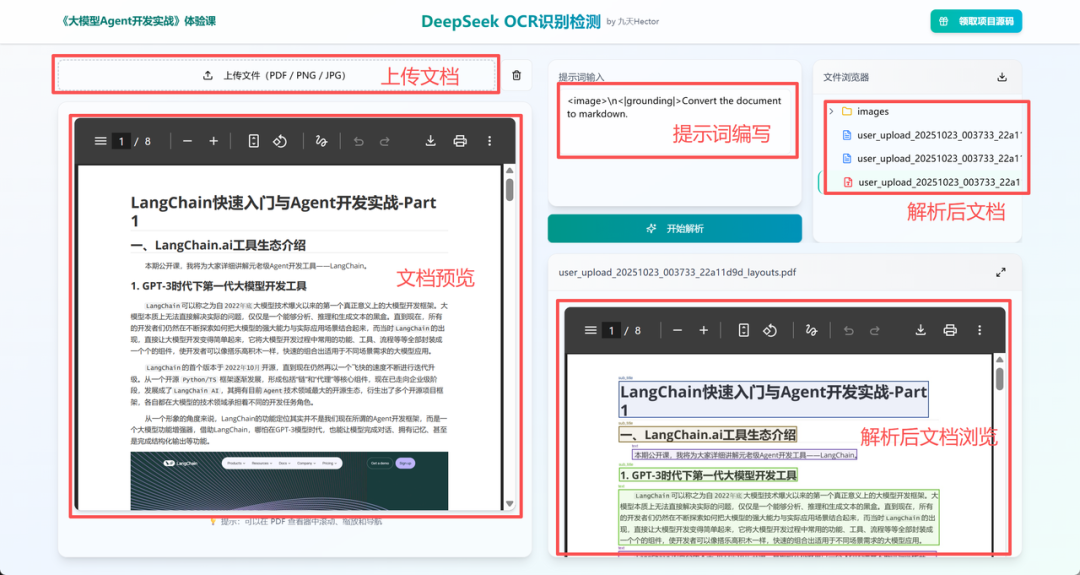Open more actions in parsed result viewer
Image resolution: width=1080 pixels, height=575 pixels.
[979, 331]
